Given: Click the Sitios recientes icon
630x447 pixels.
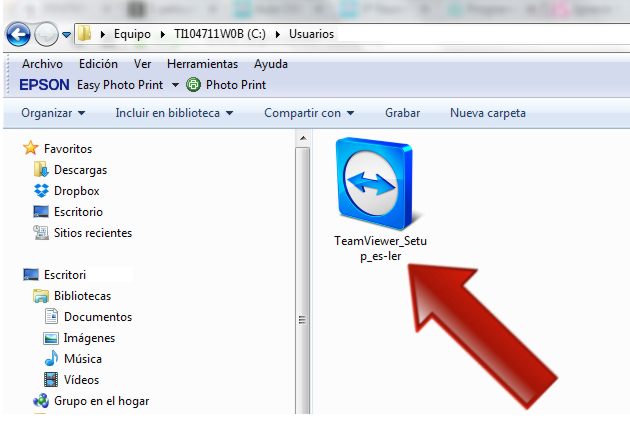Looking at the screenshot, I should (x=41, y=233).
